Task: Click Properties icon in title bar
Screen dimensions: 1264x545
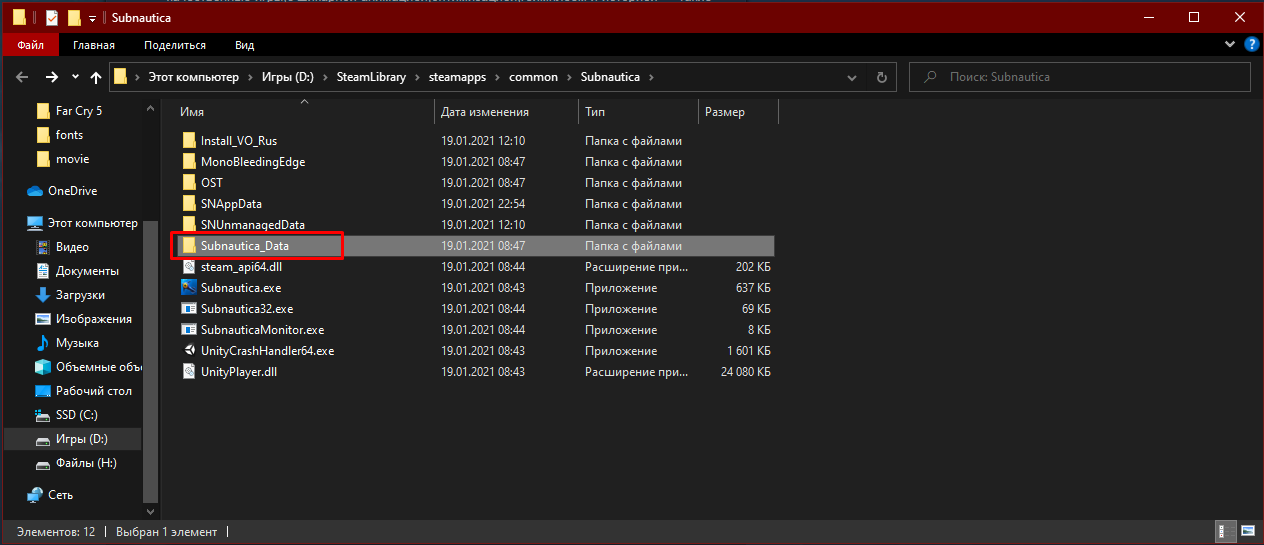Action: tap(52, 18)
